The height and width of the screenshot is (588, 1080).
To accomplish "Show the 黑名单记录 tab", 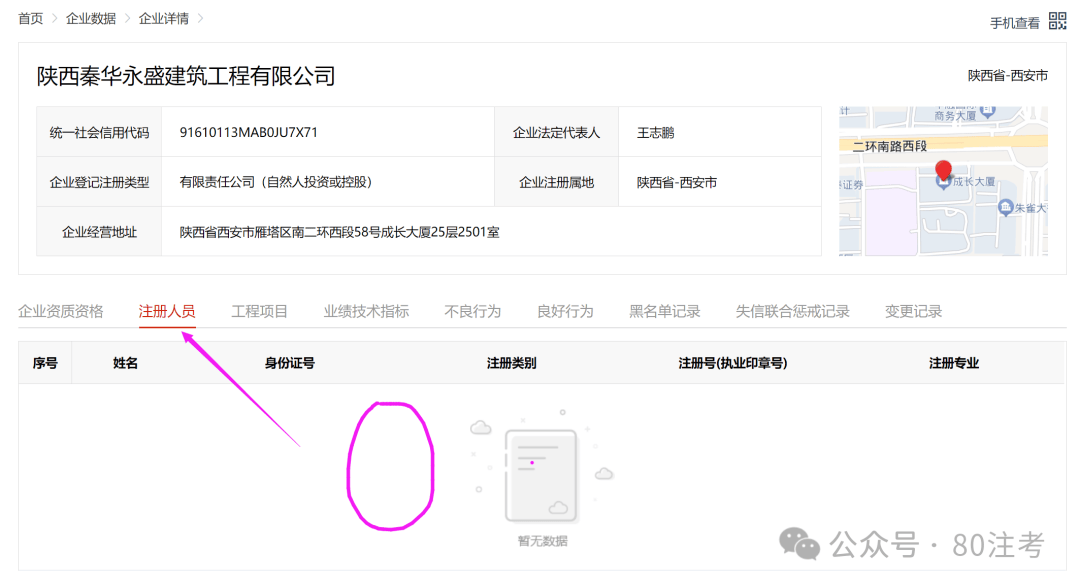I will (665, 311).
